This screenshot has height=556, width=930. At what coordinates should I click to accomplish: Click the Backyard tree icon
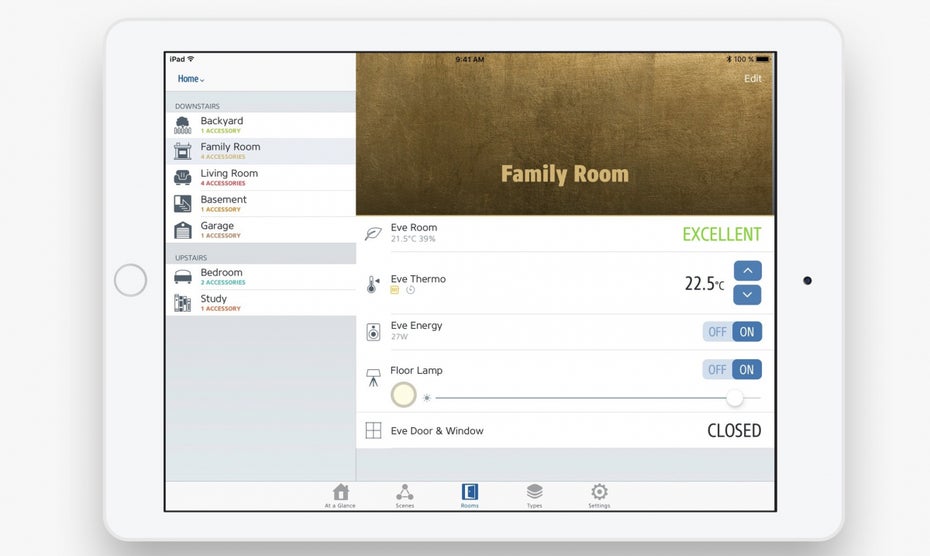coord(183,125)
